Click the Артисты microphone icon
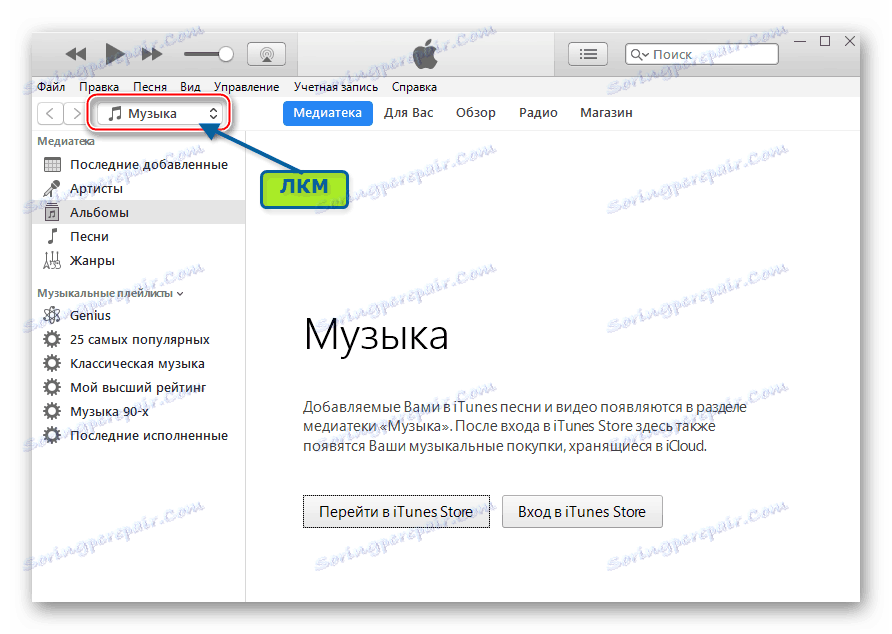 [x=52, y=188]
